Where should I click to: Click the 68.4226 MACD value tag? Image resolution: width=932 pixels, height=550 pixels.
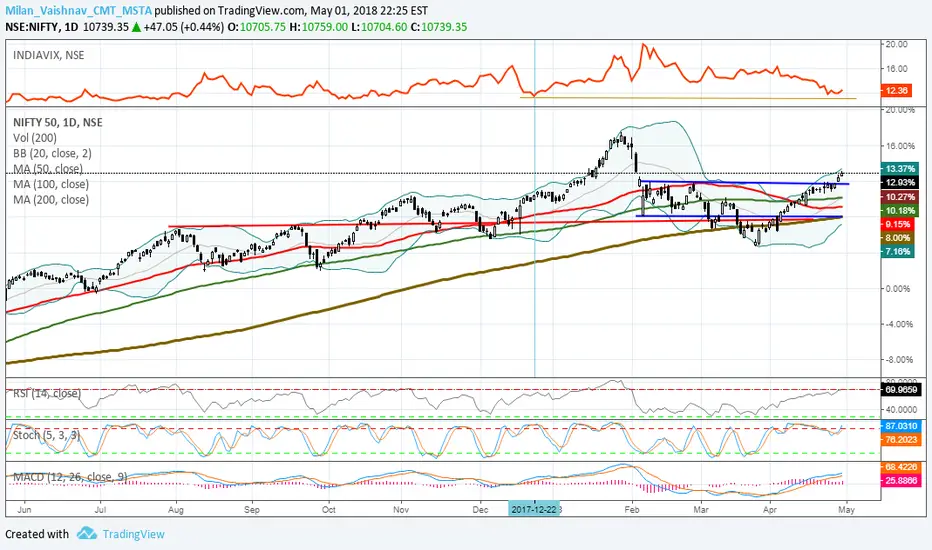900,467
